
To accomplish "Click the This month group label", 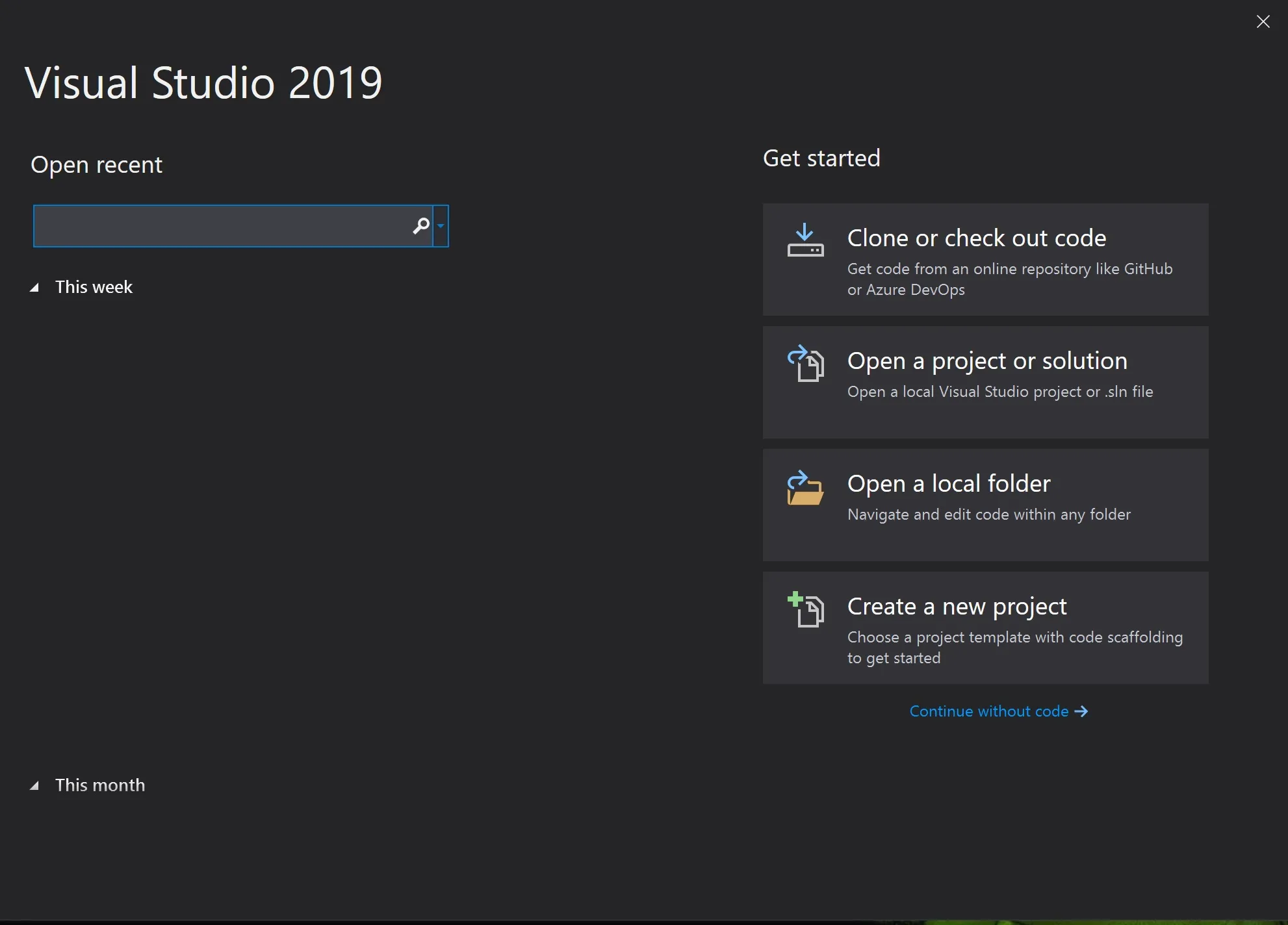I will pos(100,785).
